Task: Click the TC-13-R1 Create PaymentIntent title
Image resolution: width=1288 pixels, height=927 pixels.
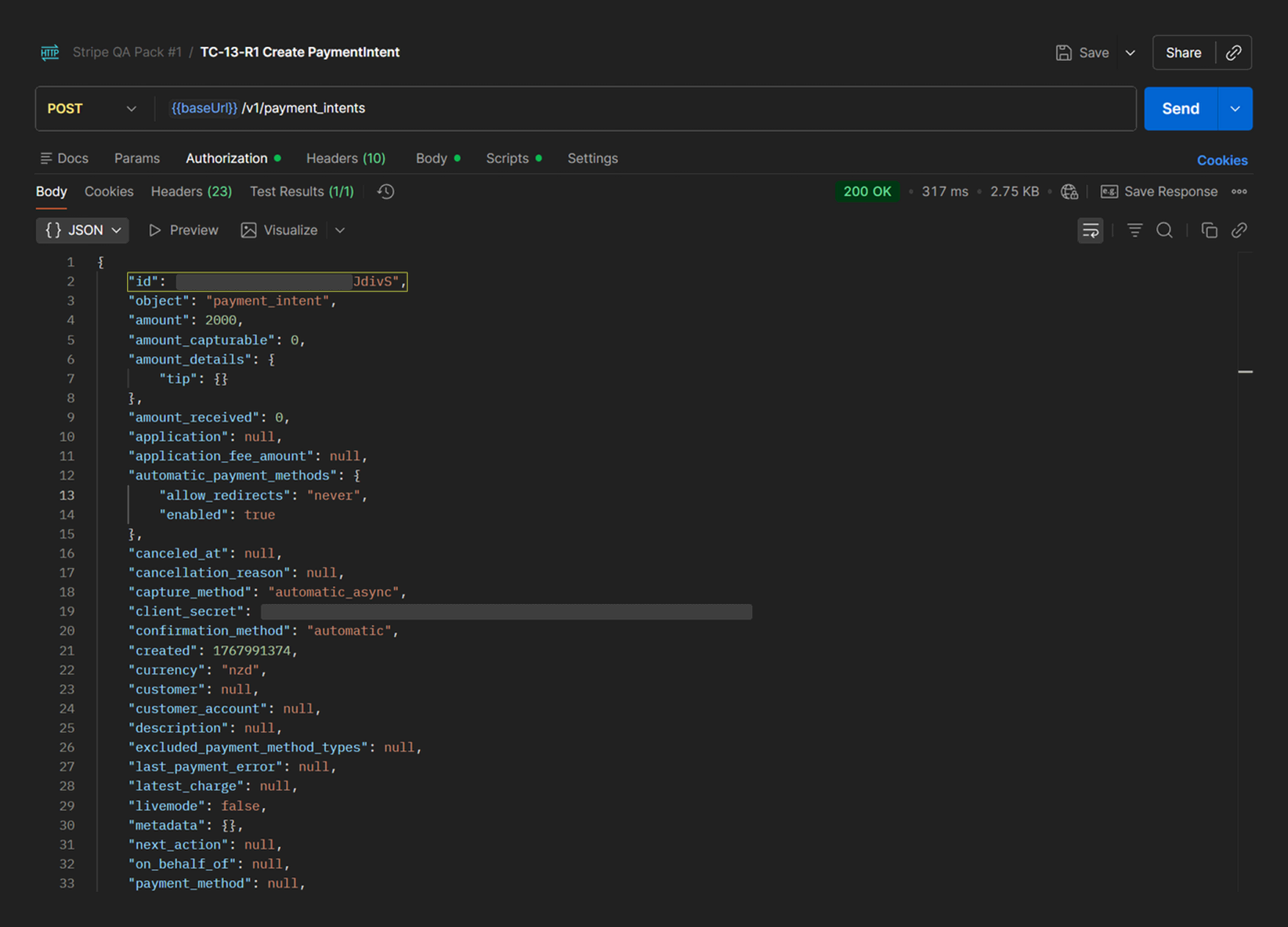Action: click(300, 52)
